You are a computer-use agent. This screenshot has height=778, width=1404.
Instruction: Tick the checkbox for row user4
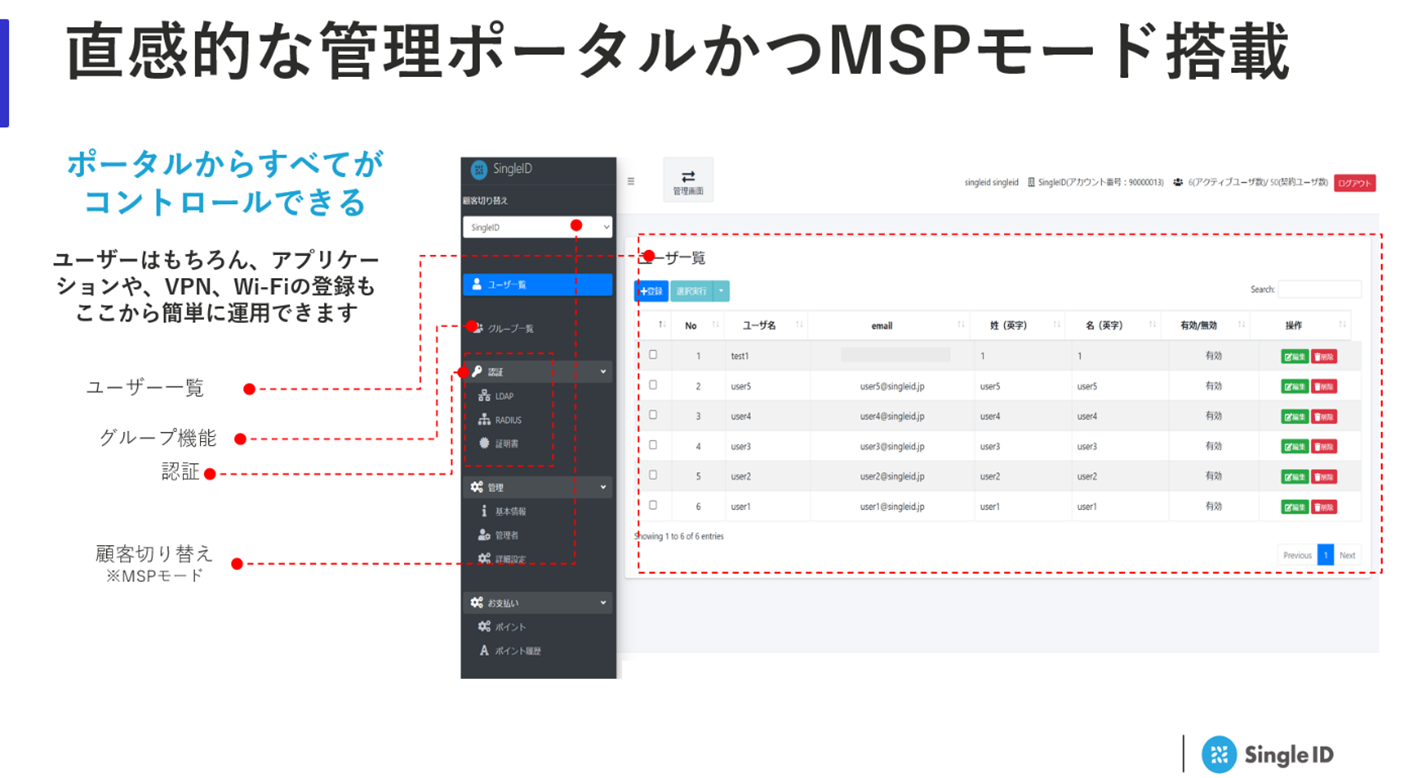[x=653, y=414]
